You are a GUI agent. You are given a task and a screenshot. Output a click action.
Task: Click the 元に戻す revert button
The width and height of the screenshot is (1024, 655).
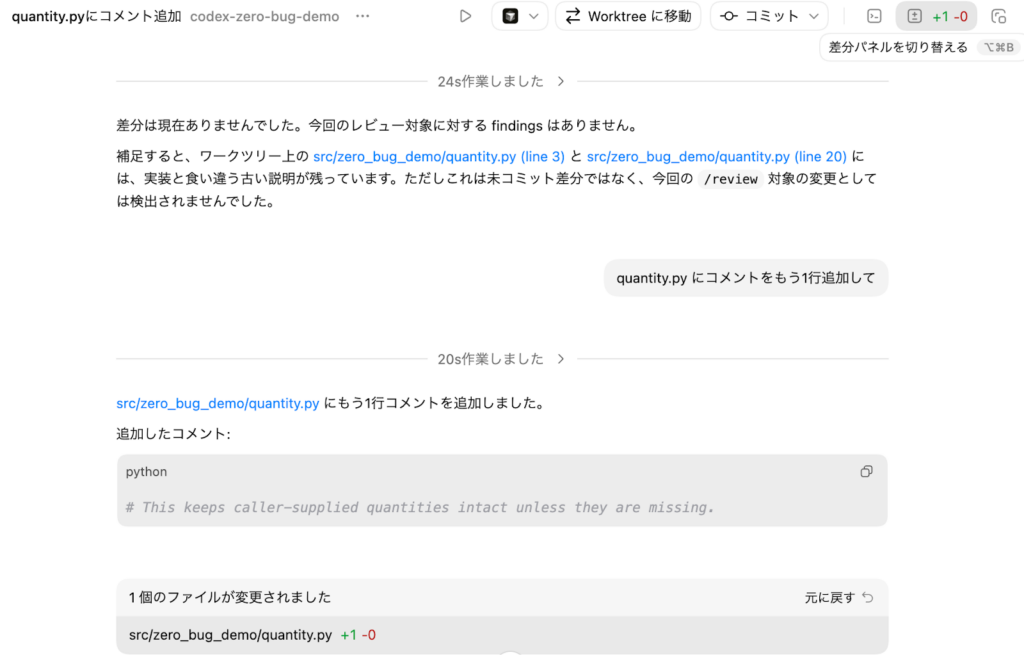(830, 597)
